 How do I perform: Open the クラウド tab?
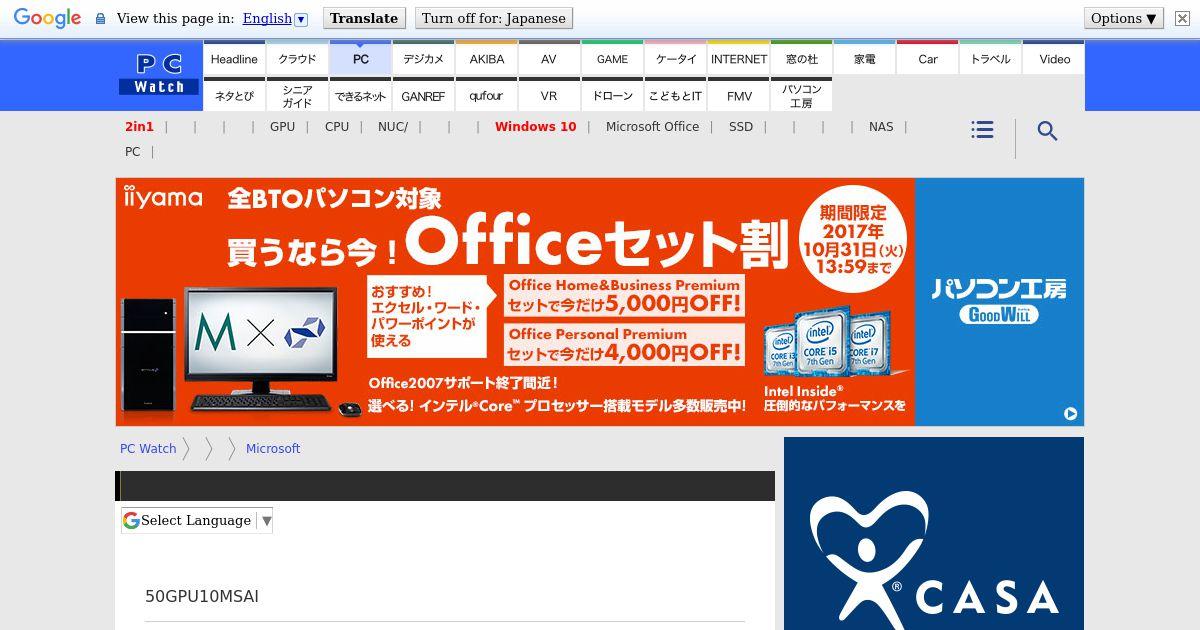click(x=297, y=58)
